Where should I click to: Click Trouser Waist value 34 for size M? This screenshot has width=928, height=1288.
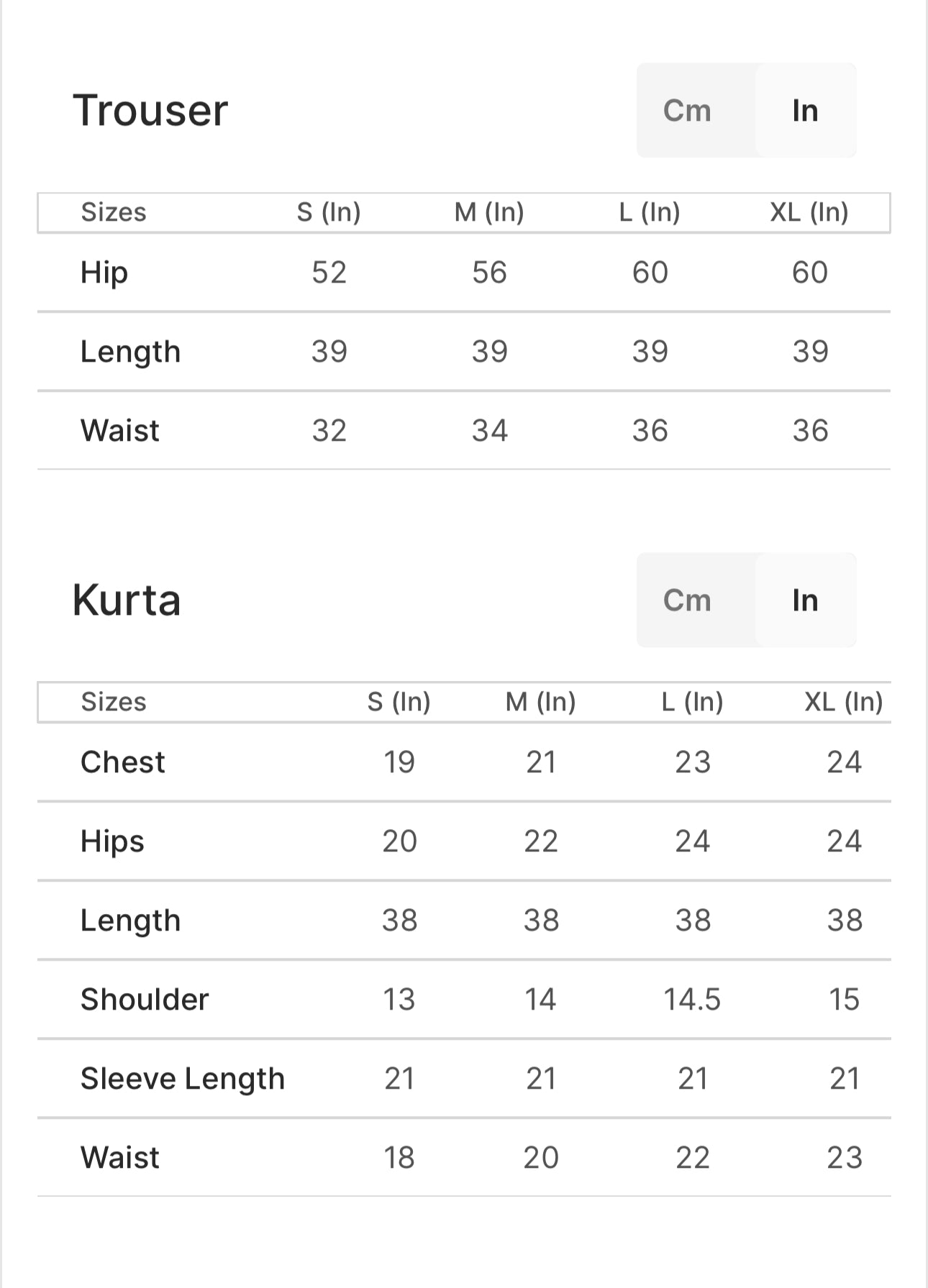(x=489, y=431)
